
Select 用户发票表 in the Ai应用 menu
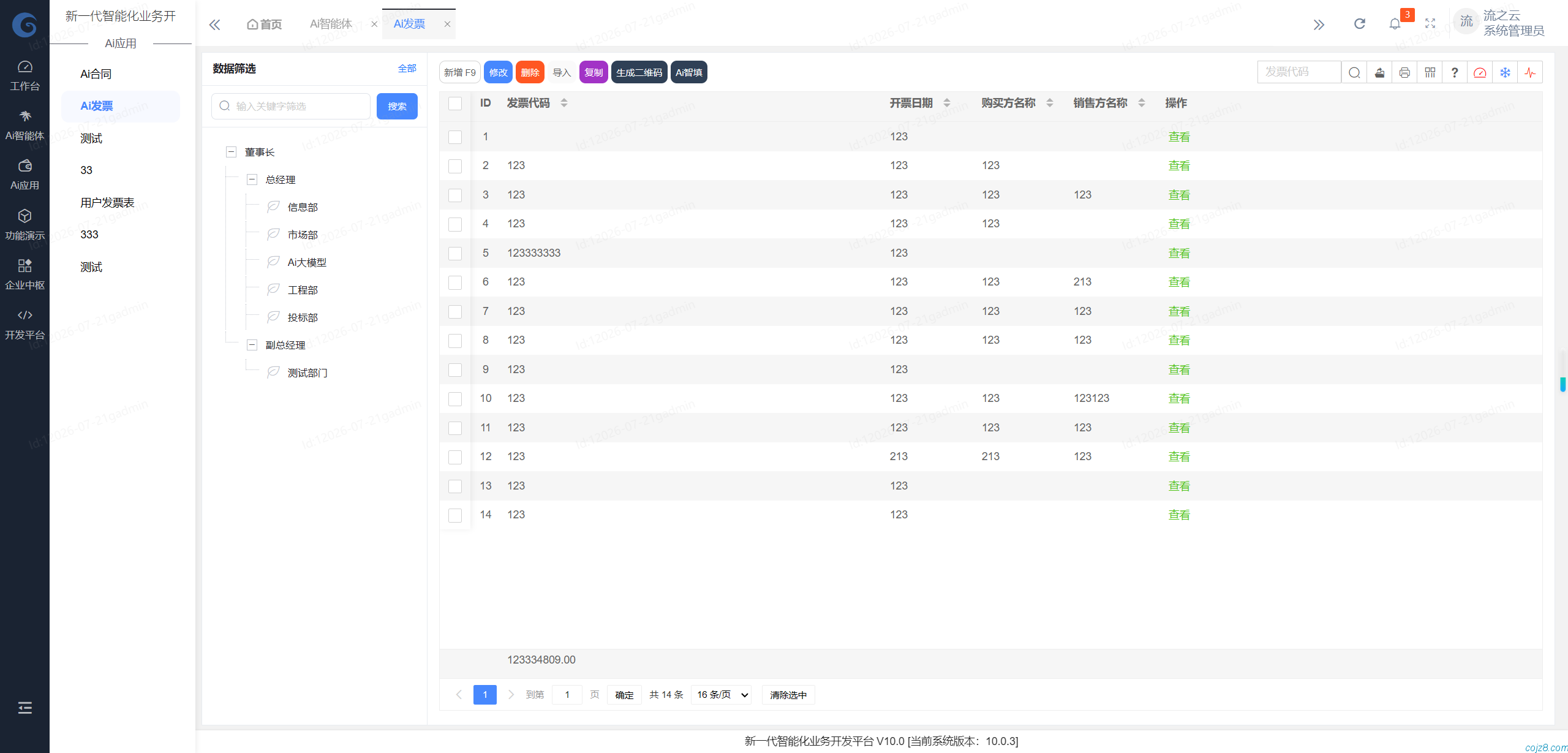tap(107, 203)
